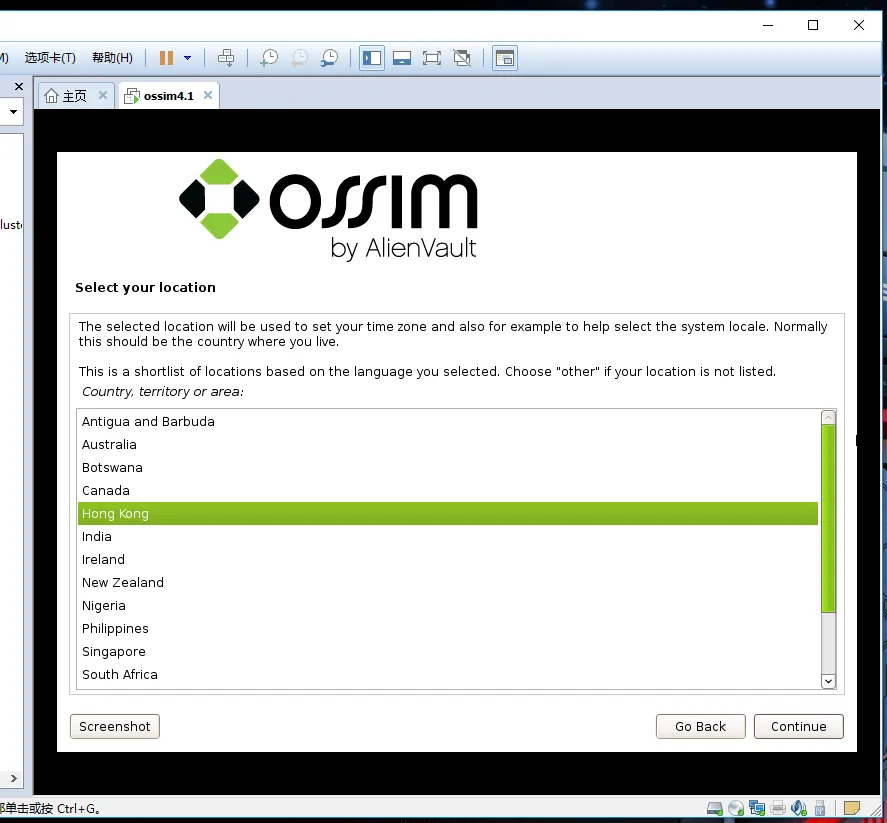
Task: Toggle the console view icon in the toolbar
Action: click(505, 58)
